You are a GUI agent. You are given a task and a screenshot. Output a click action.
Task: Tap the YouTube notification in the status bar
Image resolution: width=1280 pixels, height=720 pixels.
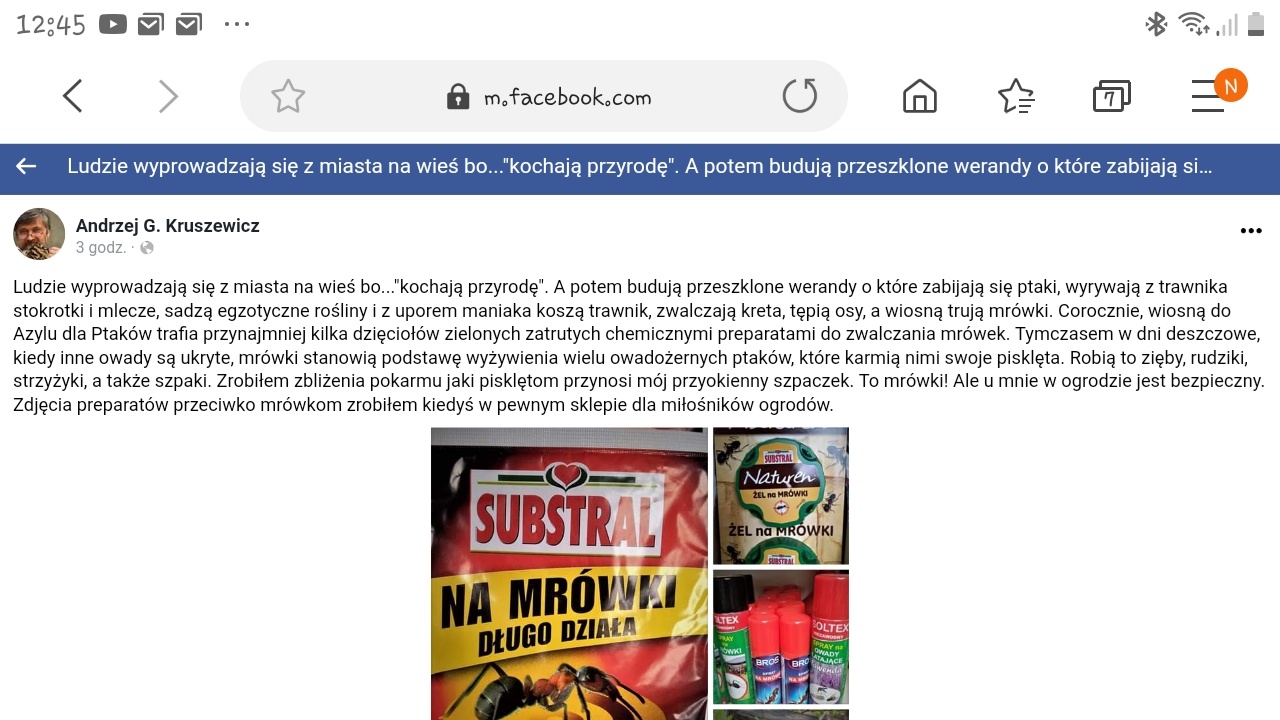[113, 24]
